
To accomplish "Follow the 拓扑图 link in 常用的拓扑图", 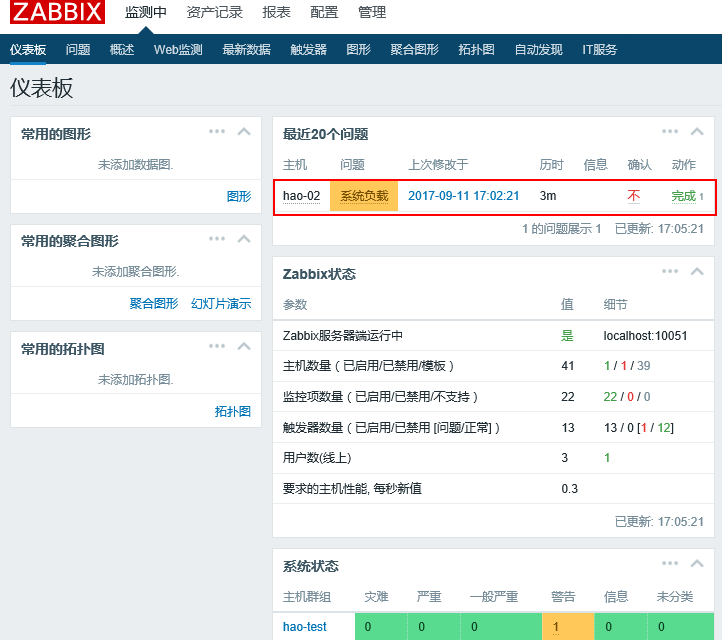I will click(x=233, y=412).
